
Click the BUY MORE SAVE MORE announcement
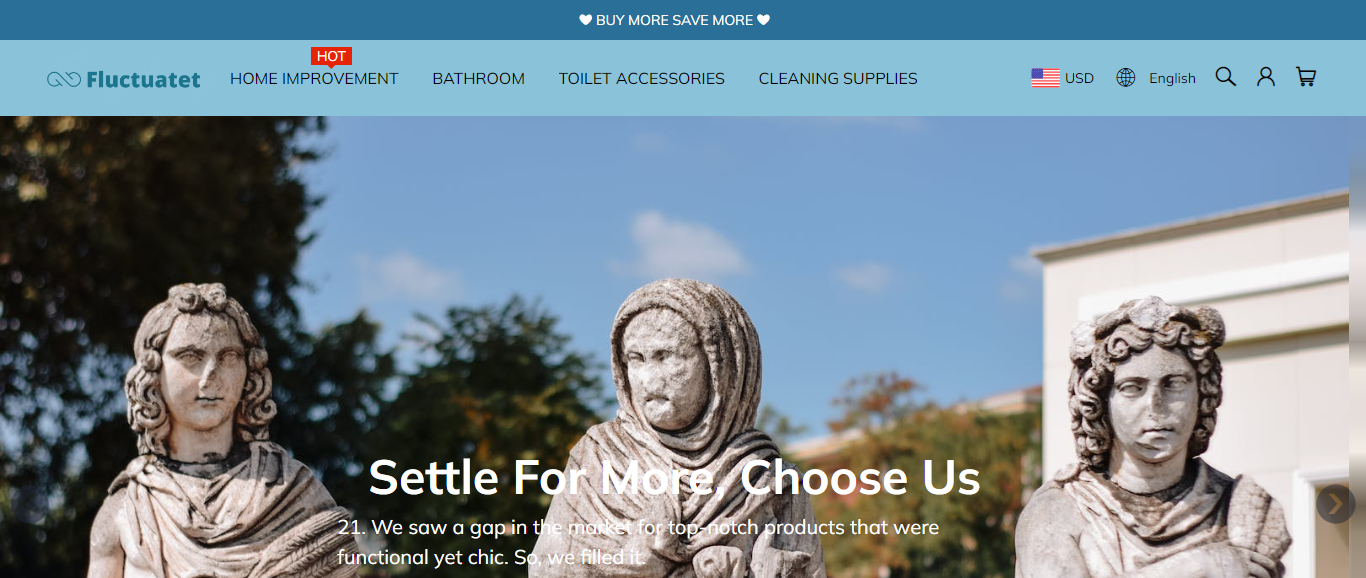(675, 20)
